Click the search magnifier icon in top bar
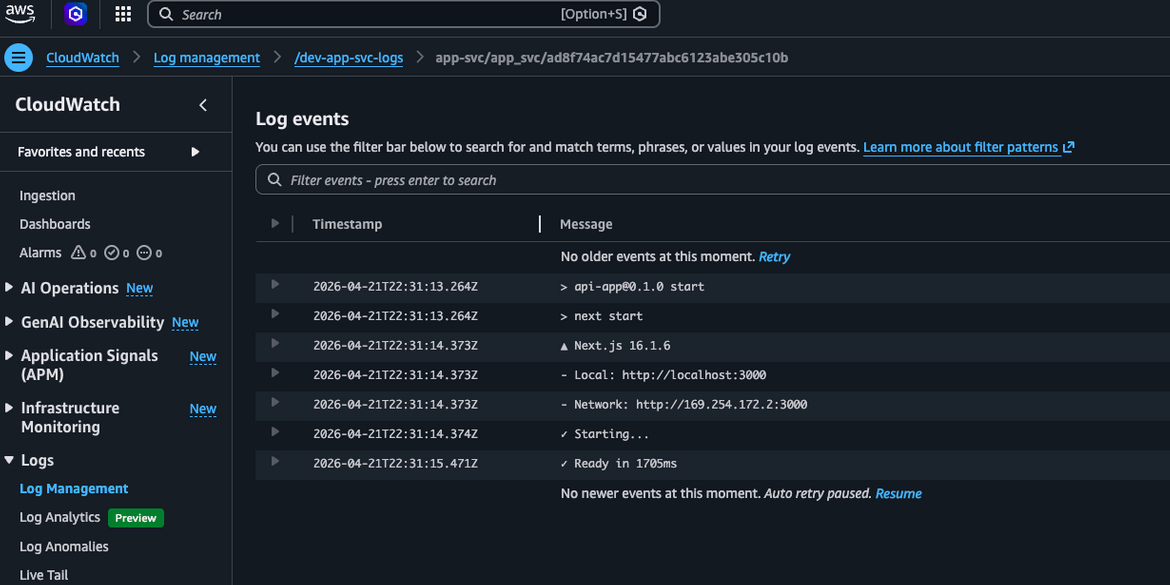The image size is (1170, 585). pos(166,14)
